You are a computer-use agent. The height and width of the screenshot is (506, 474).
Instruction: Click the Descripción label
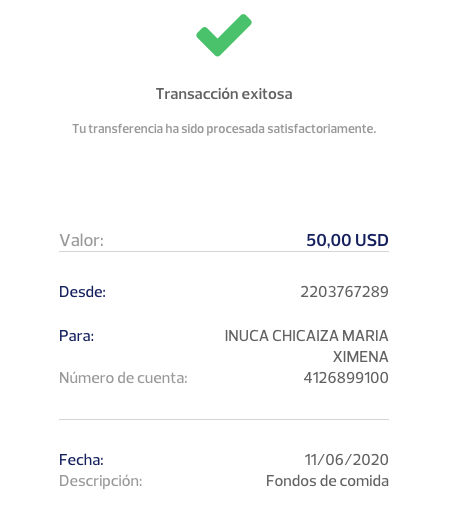(x=101, y=481)
